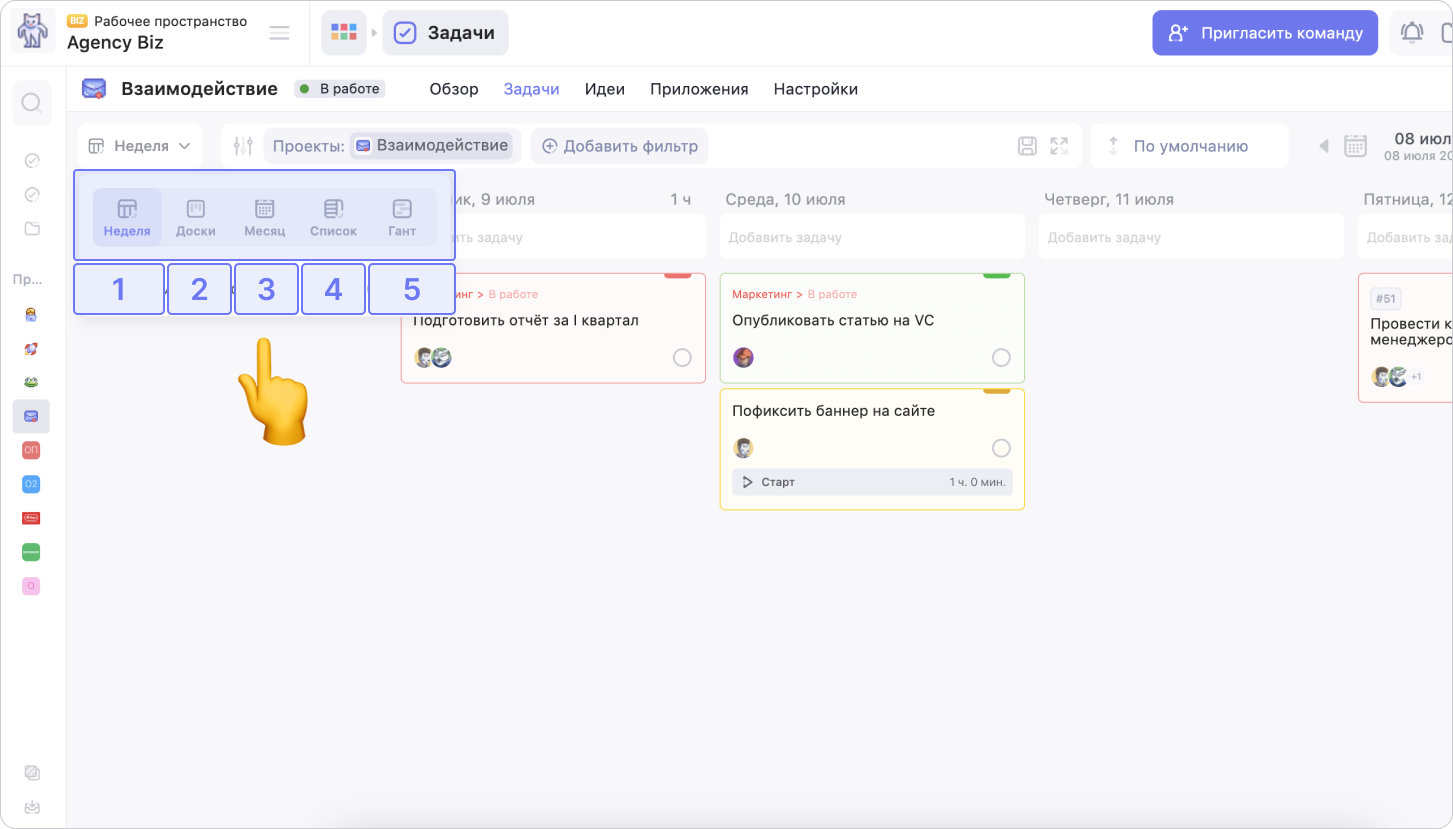Viewport: 1453px width, 829px height.
Task: Expand view to fullscreen using arrows icon
Action: click(1059, 146)
